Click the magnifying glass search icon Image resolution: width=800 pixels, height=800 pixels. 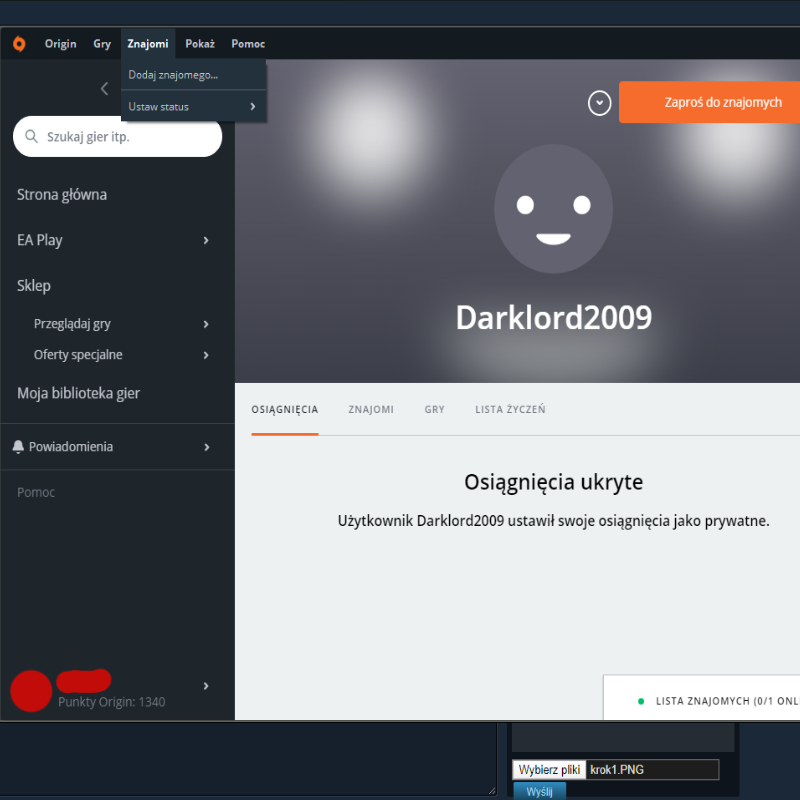tap(32, 136)
